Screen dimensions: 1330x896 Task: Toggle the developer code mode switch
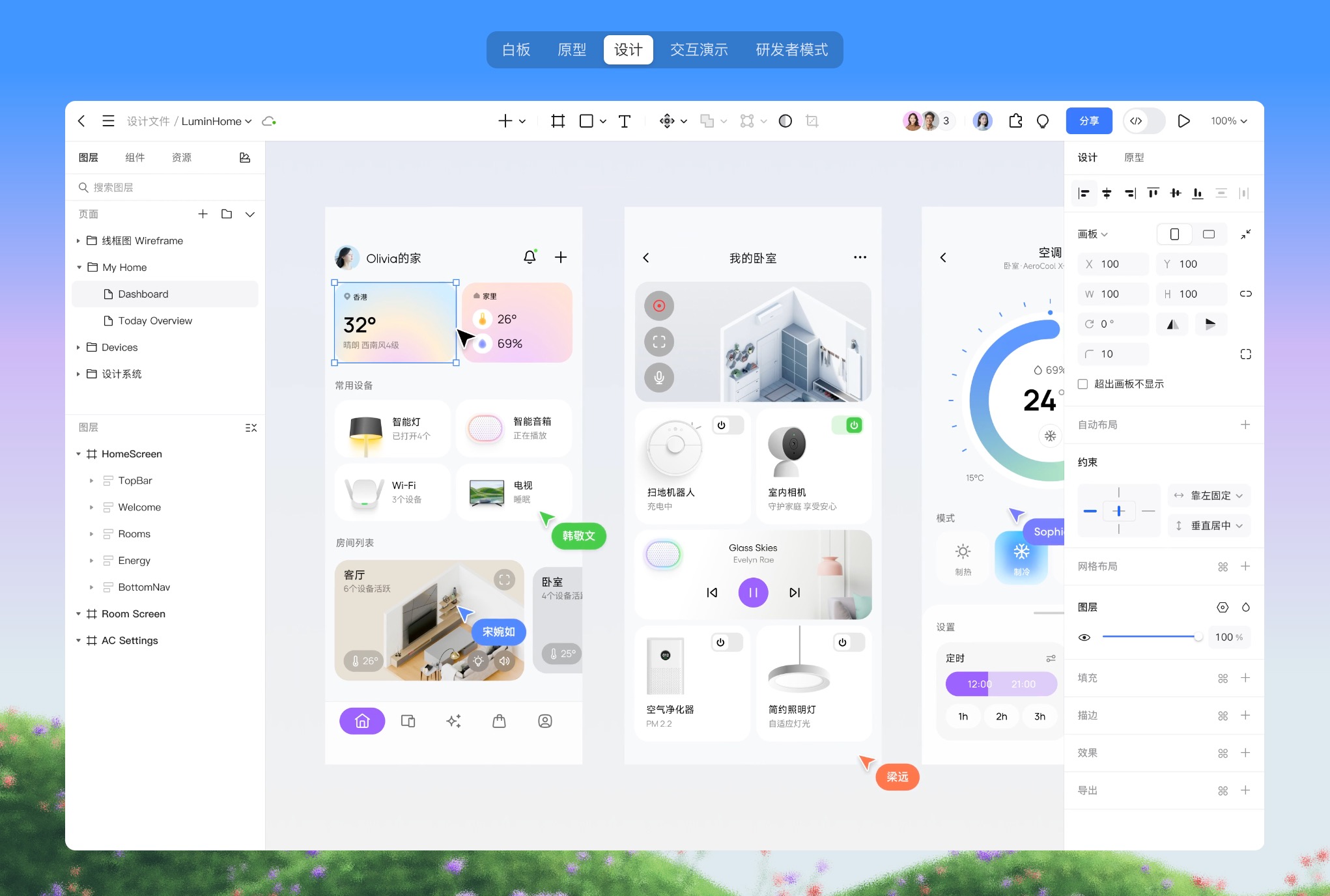1144,121
